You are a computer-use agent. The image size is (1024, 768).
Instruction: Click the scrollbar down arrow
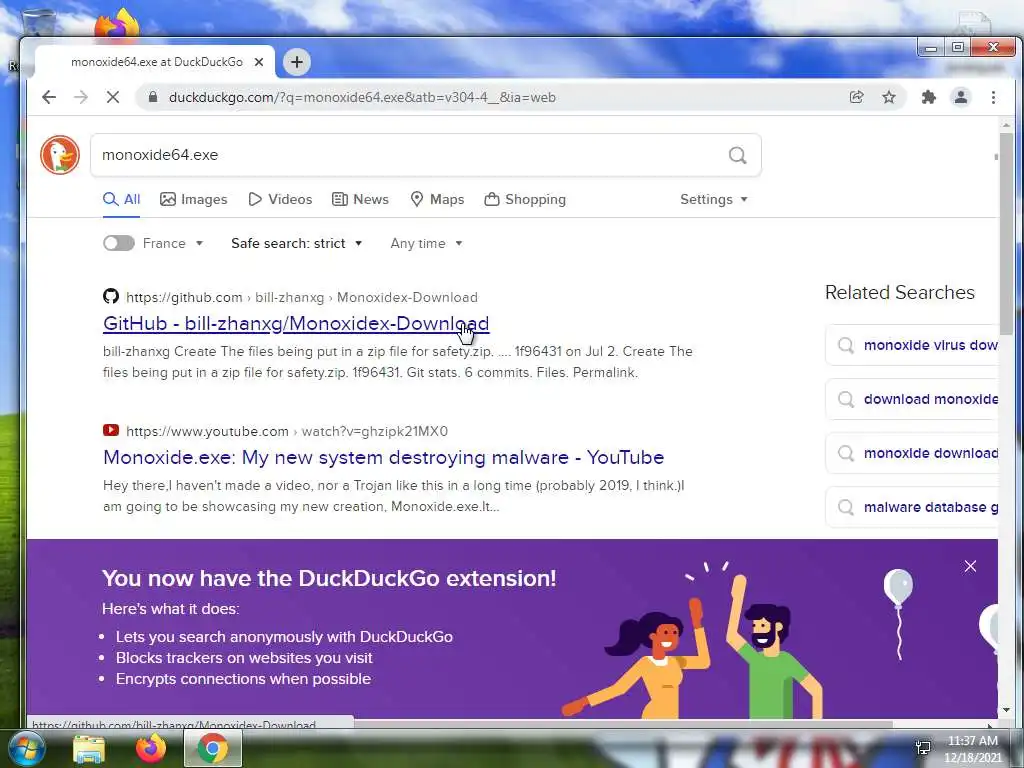point(1006,709)
